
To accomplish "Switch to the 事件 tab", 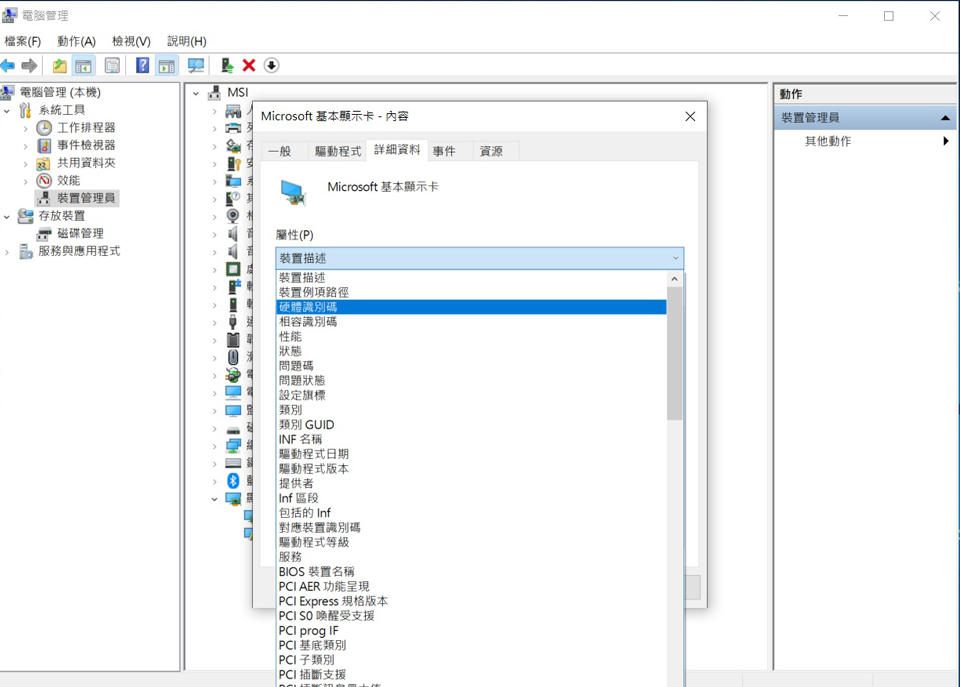I will pyautogui.click(x=444, y=151).
